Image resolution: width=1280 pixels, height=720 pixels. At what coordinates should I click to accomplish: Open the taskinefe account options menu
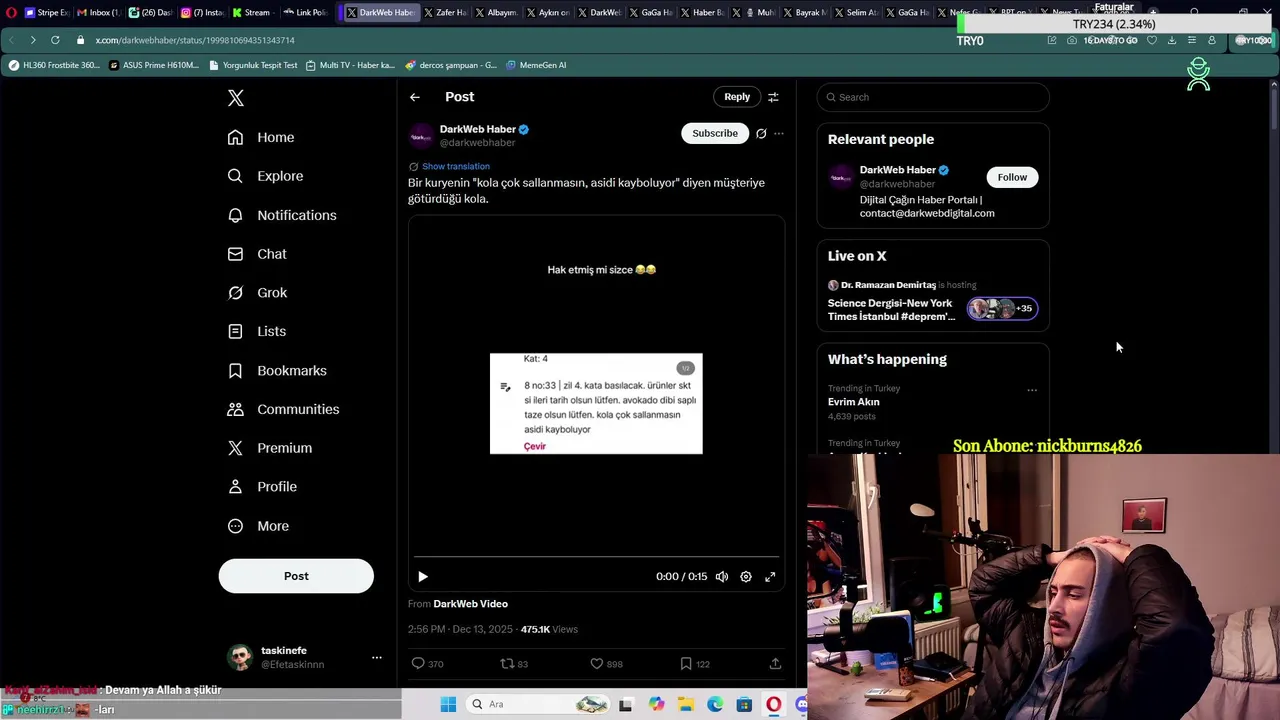pyautogui.click(x=377, y=657)
